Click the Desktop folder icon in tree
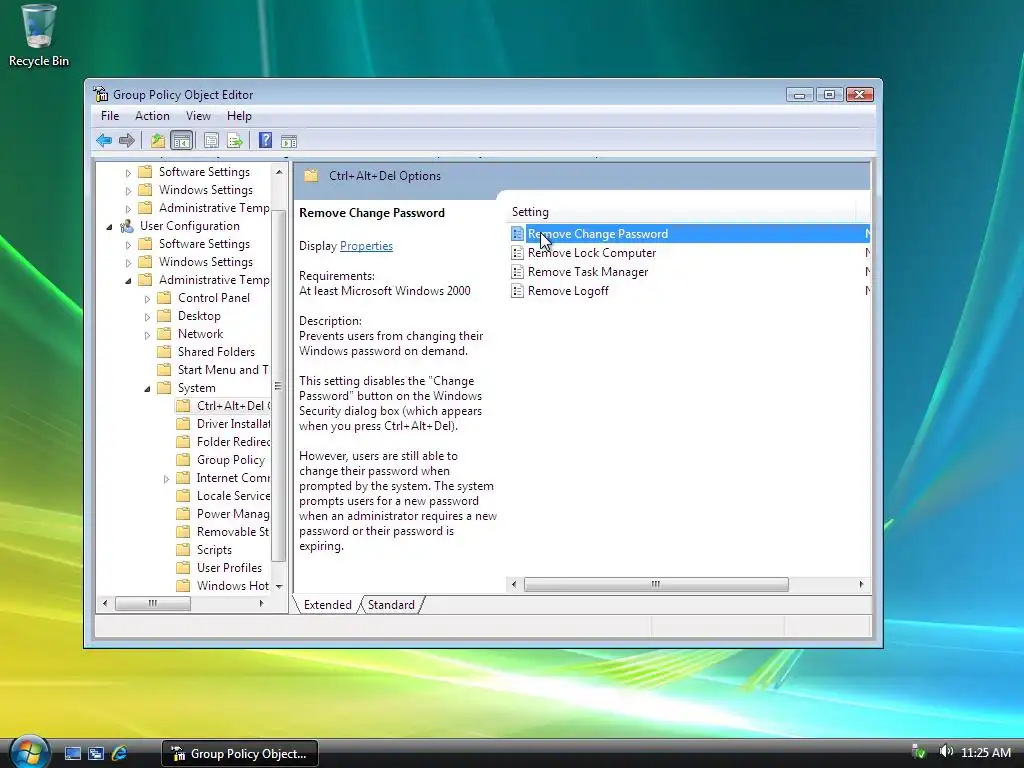 [x=165, y=316]
